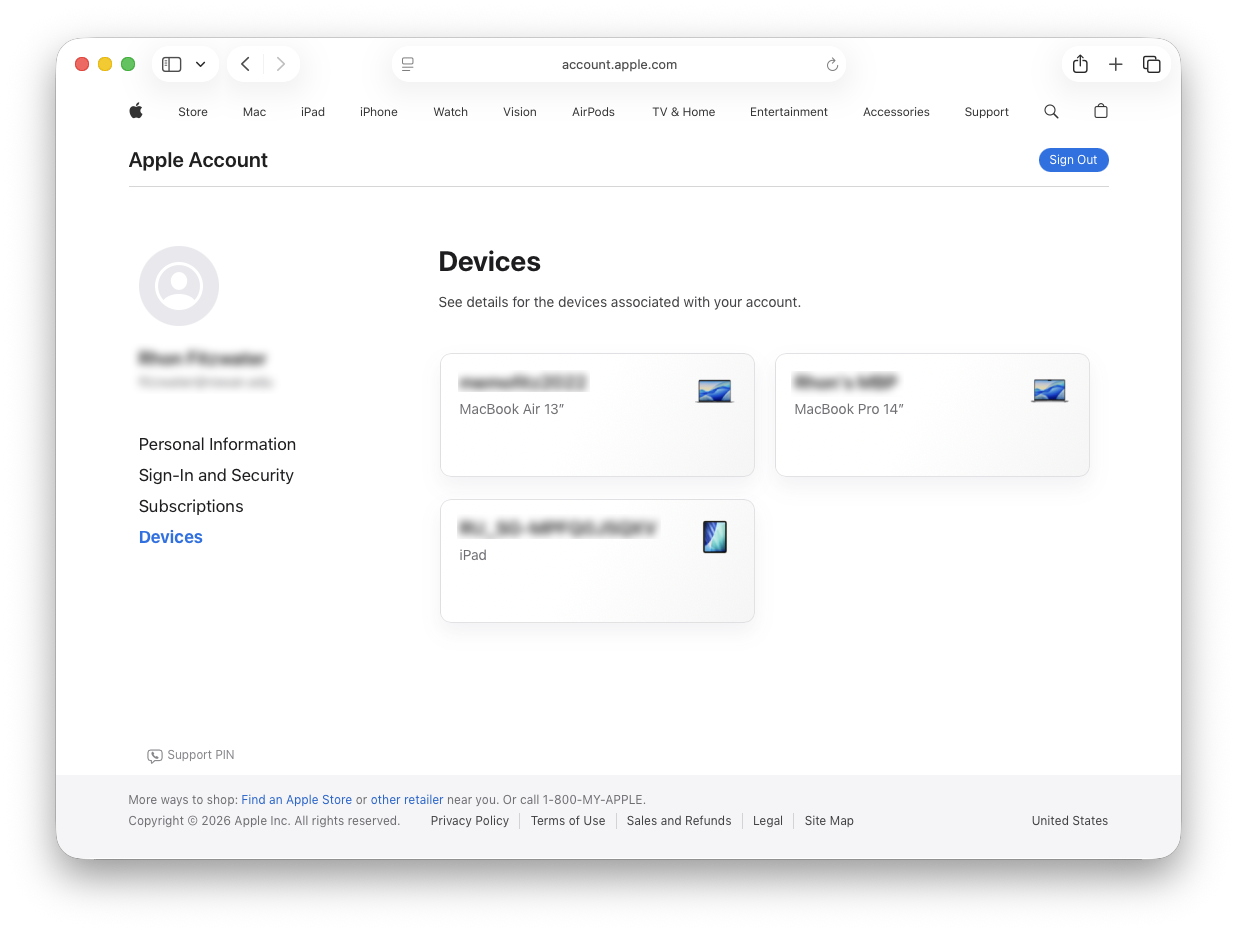The height and width of the screenshot is (933, 1237).
Task: Expand the sidebar dropdown chevron
Action: (x=200, y=64)
